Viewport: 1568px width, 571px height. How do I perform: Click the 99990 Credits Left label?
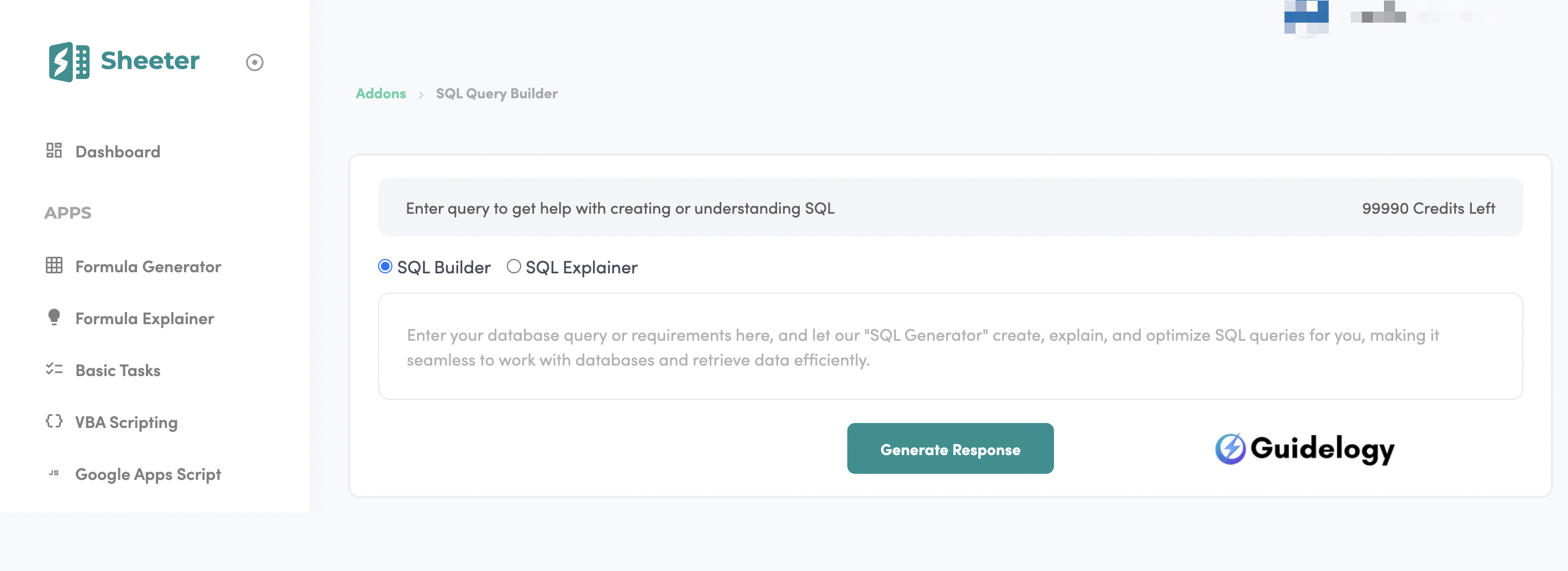tap(1428, 209)
